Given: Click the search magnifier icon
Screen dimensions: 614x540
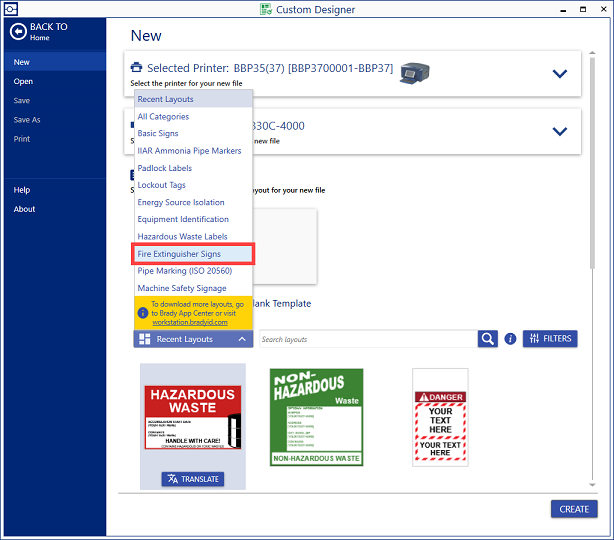Looking at the screenshot, I should click(x=487, y=339).
